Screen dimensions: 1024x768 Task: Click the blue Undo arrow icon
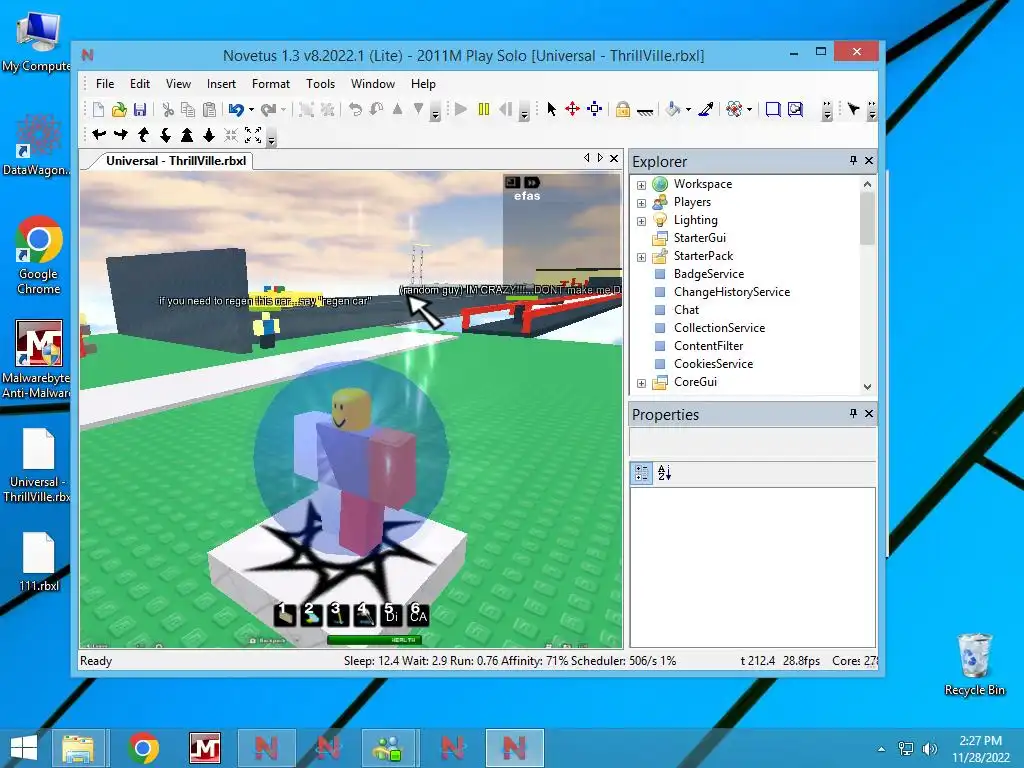coord(236,110)
